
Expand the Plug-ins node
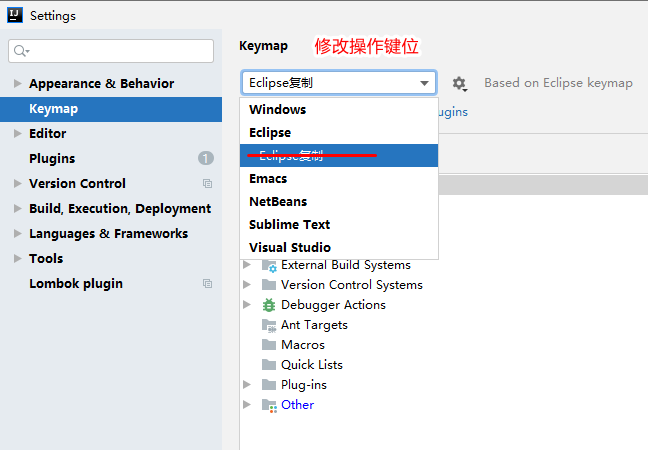tap(247, 384)
